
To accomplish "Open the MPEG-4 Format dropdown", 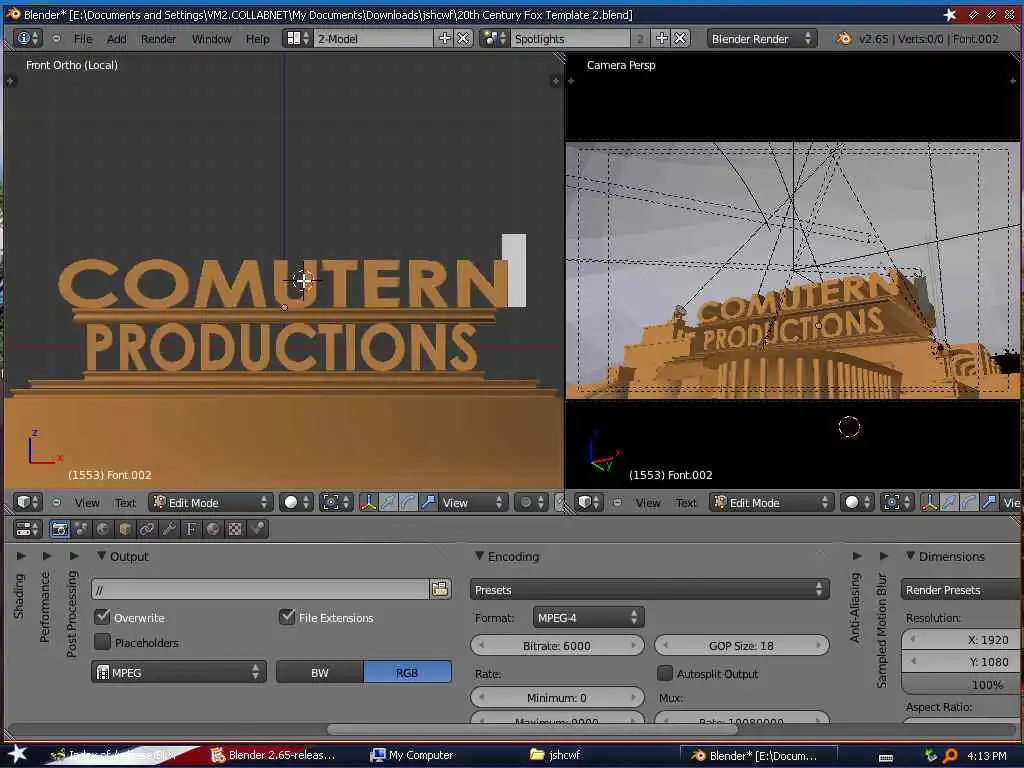I will click(x=588, y=617).
